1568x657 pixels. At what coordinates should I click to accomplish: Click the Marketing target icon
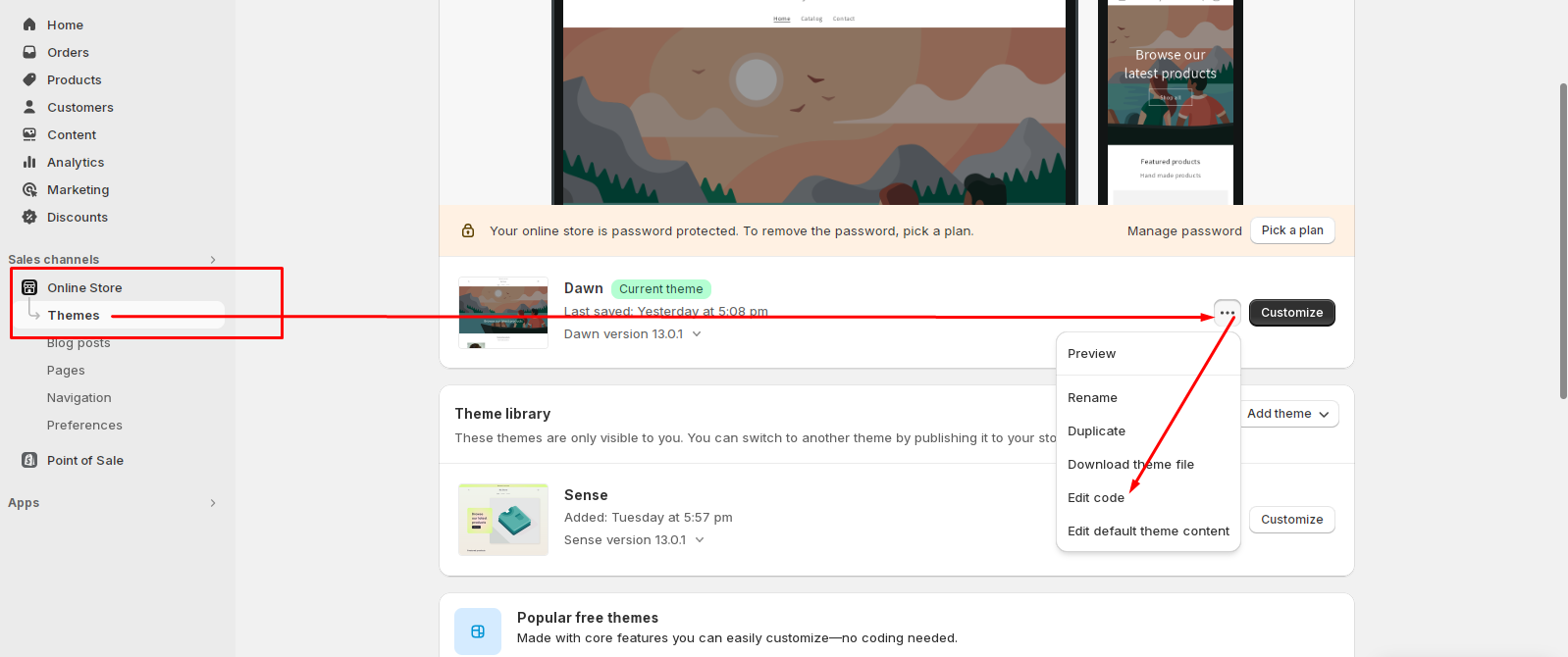(29, 189)
